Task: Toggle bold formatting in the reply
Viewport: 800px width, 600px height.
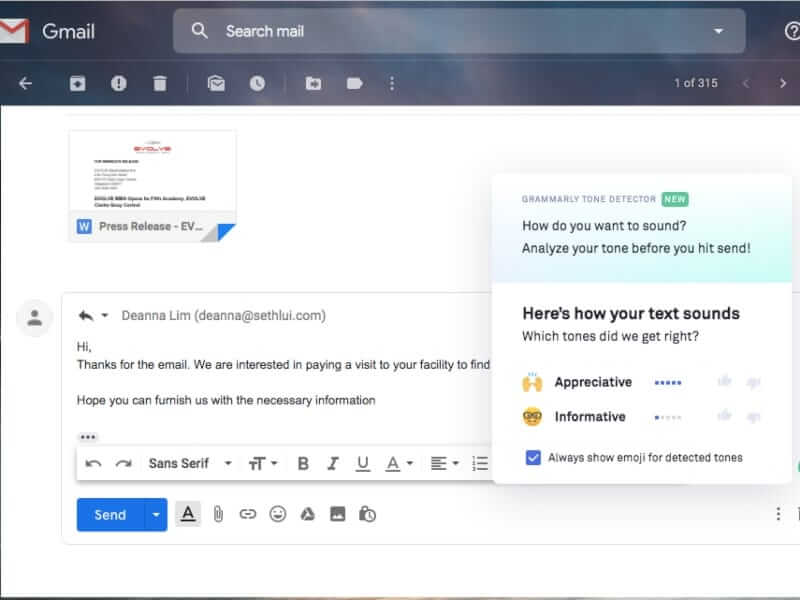Action: [x=302, y=463]
